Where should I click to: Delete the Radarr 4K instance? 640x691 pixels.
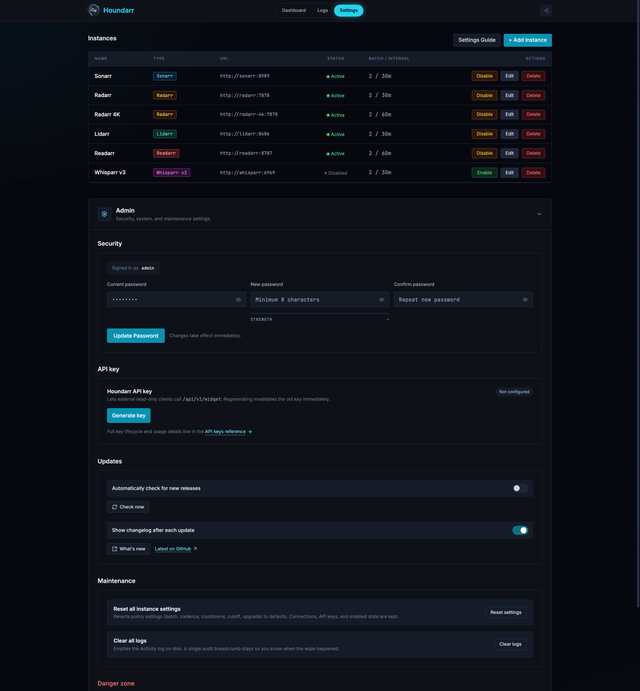533,115
